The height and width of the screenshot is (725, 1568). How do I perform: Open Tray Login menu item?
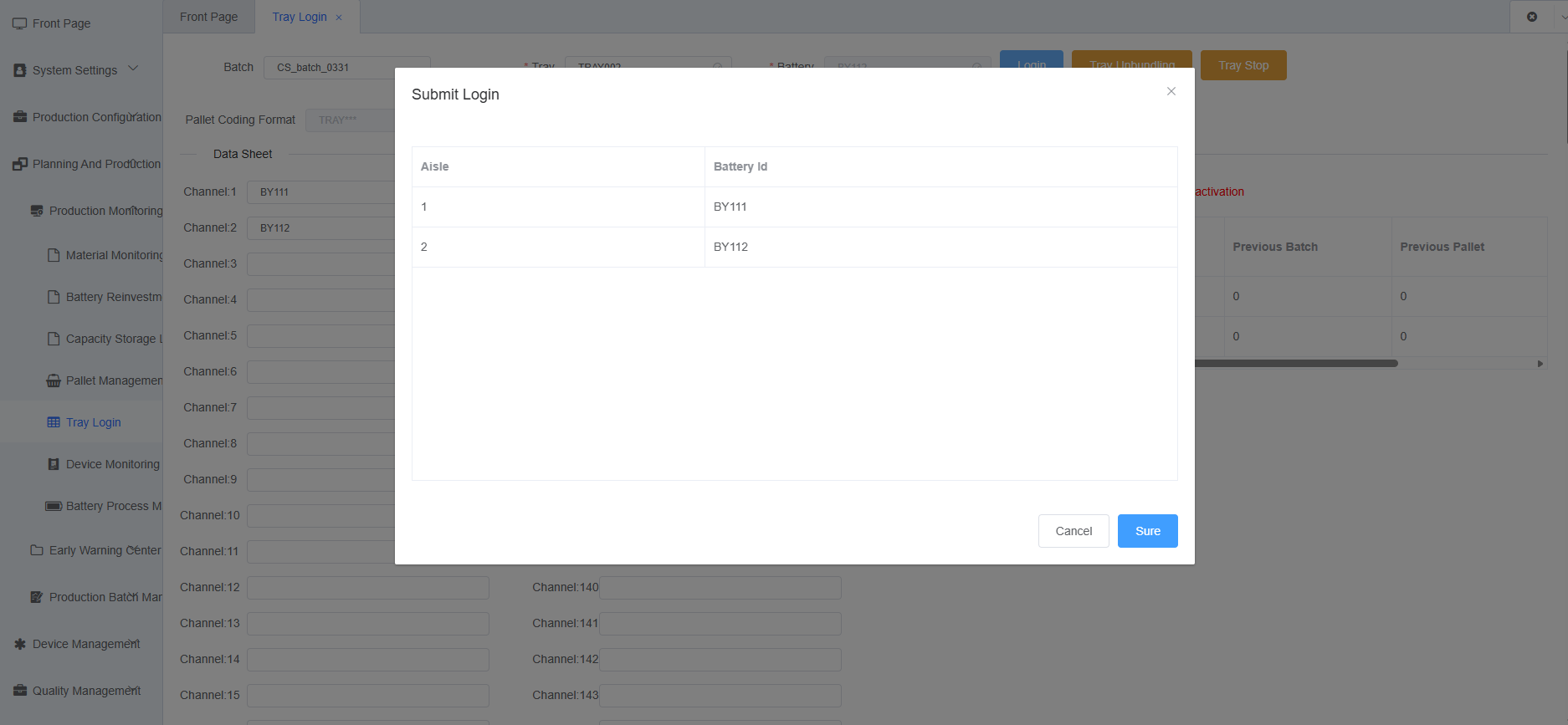[x=81, y=422]
